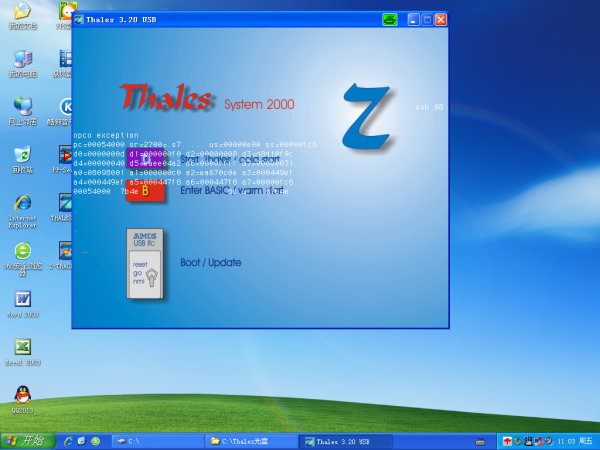Click the 'usb .98' text

(429, 107)
